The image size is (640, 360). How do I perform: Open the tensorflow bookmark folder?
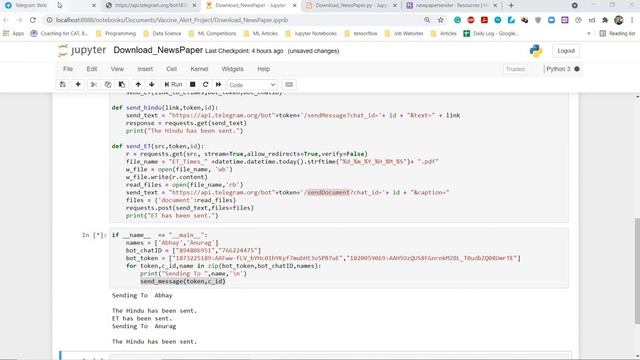coord(361,33)
